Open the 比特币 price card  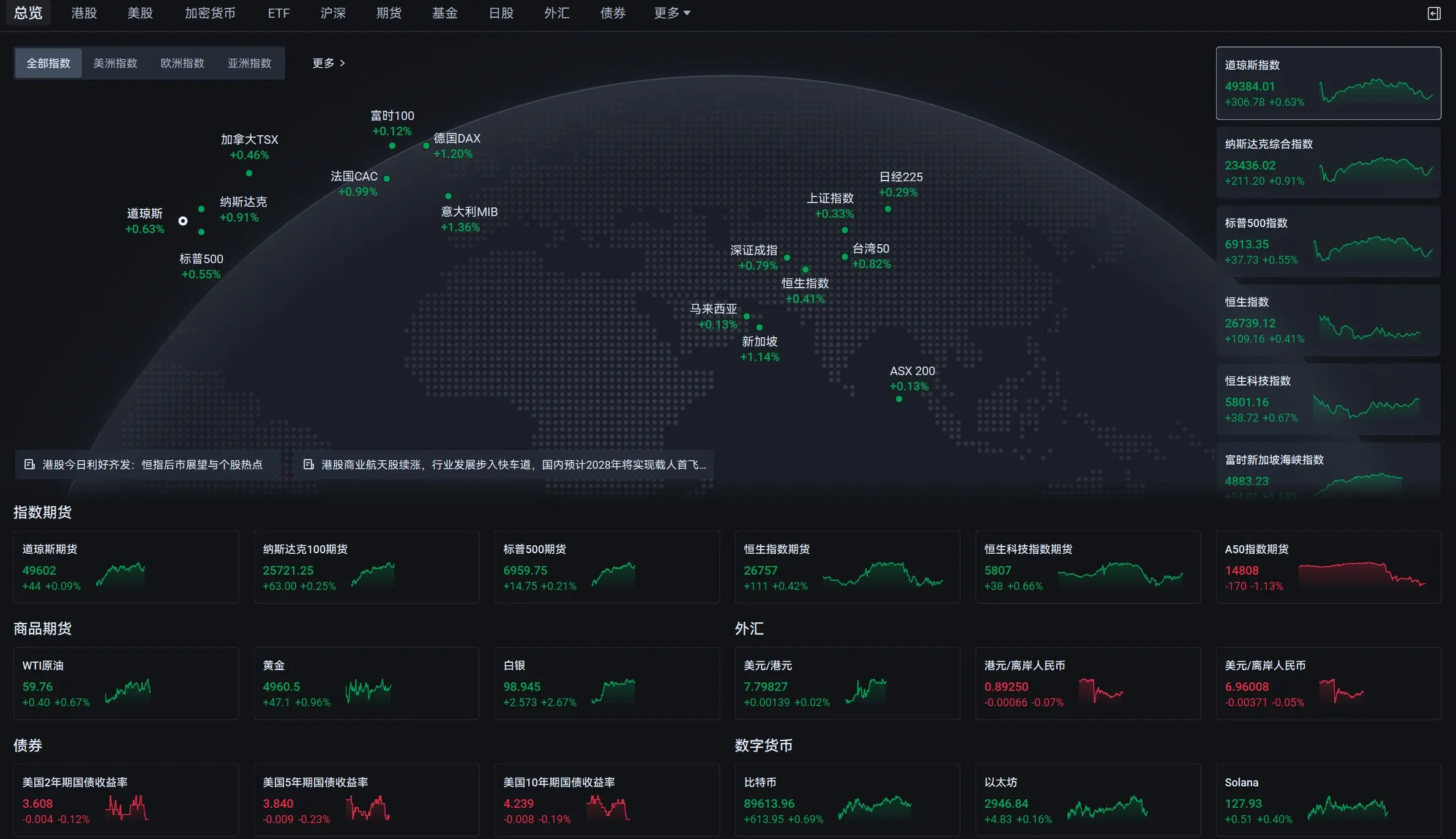pos(847,800)
